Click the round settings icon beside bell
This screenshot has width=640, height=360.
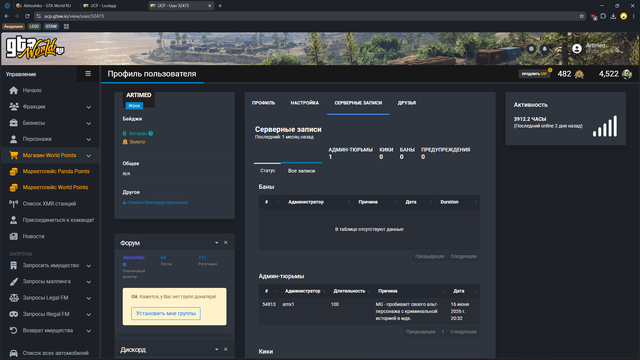pyautogui.click(x=531, y=49)
